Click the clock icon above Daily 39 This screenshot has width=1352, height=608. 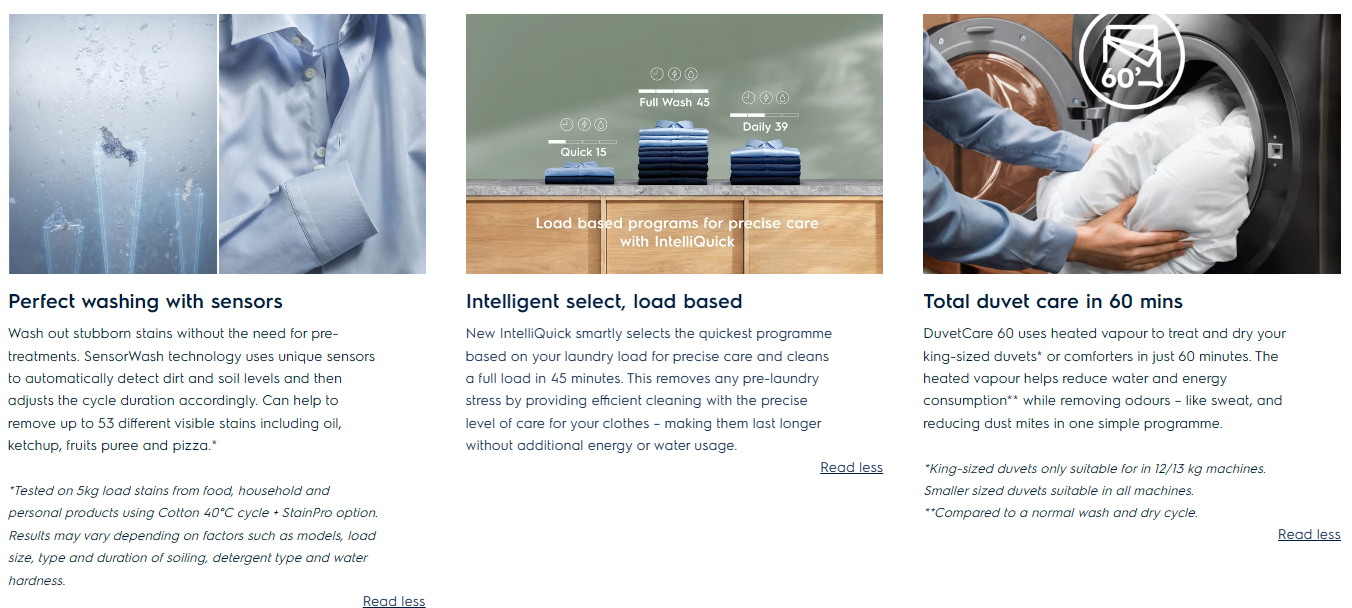tap(748, 98)
